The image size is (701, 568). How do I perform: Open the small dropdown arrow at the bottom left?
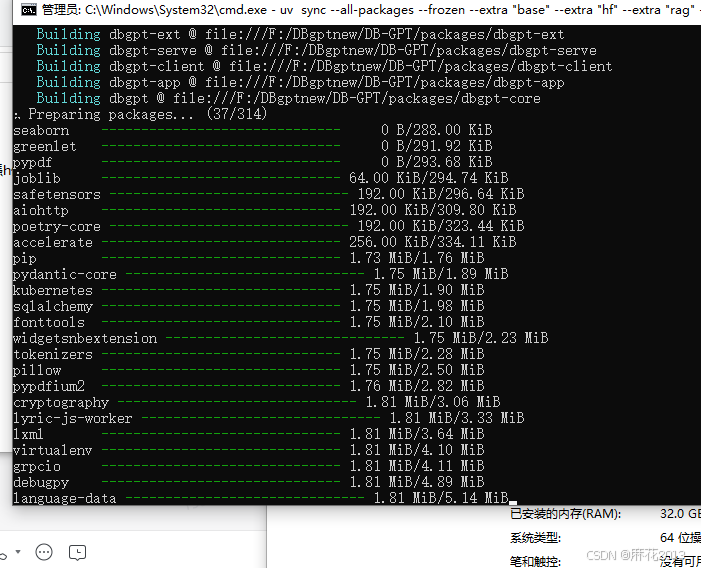pos(18,551)
